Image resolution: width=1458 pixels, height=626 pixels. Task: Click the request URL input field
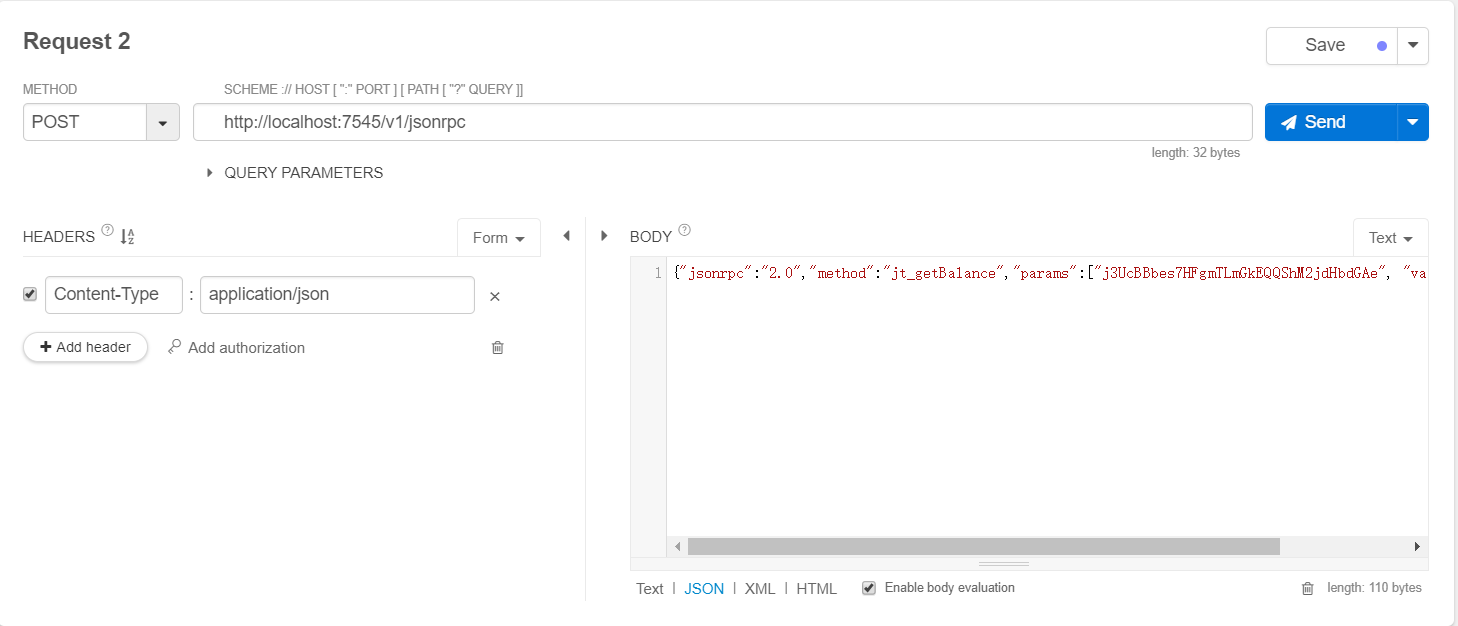pyautogui.click(x=722, y=122)
